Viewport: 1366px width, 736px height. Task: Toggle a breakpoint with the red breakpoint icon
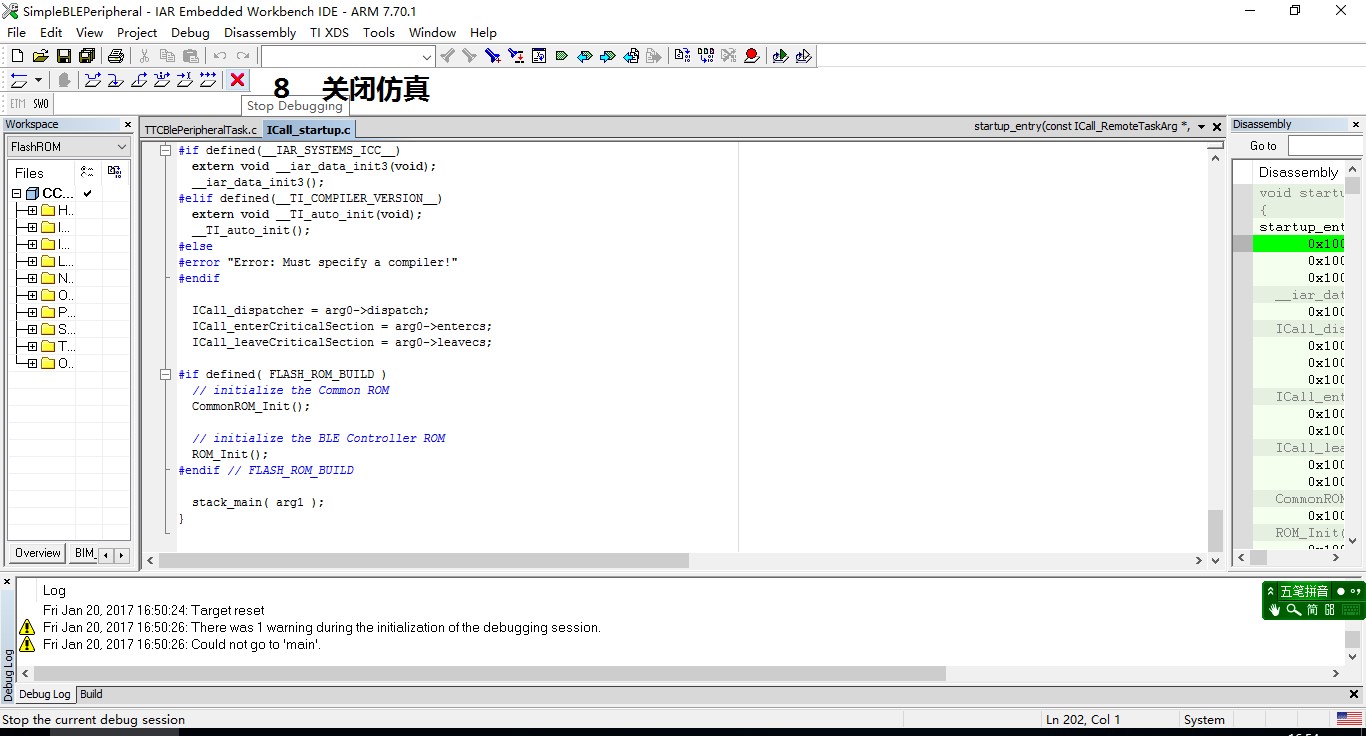752,56
